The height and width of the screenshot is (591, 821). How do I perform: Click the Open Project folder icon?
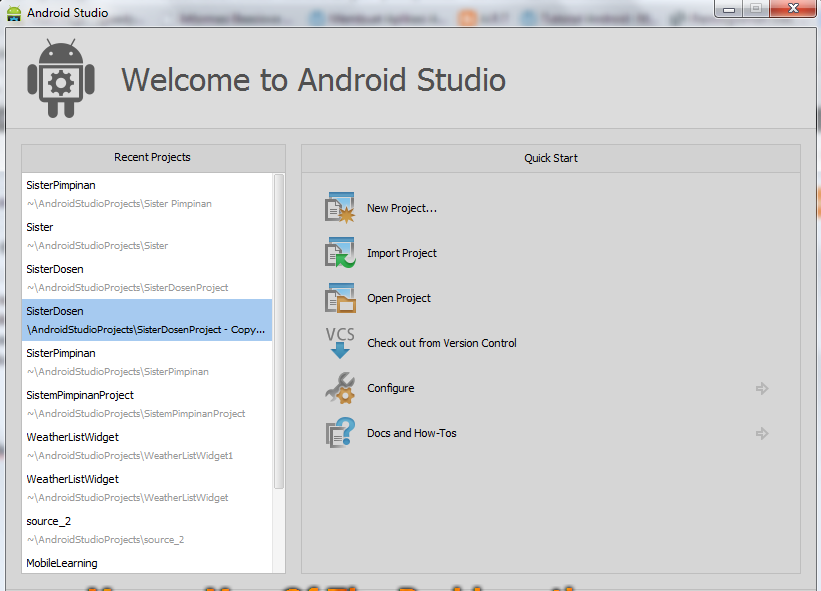tap(340, 298)
